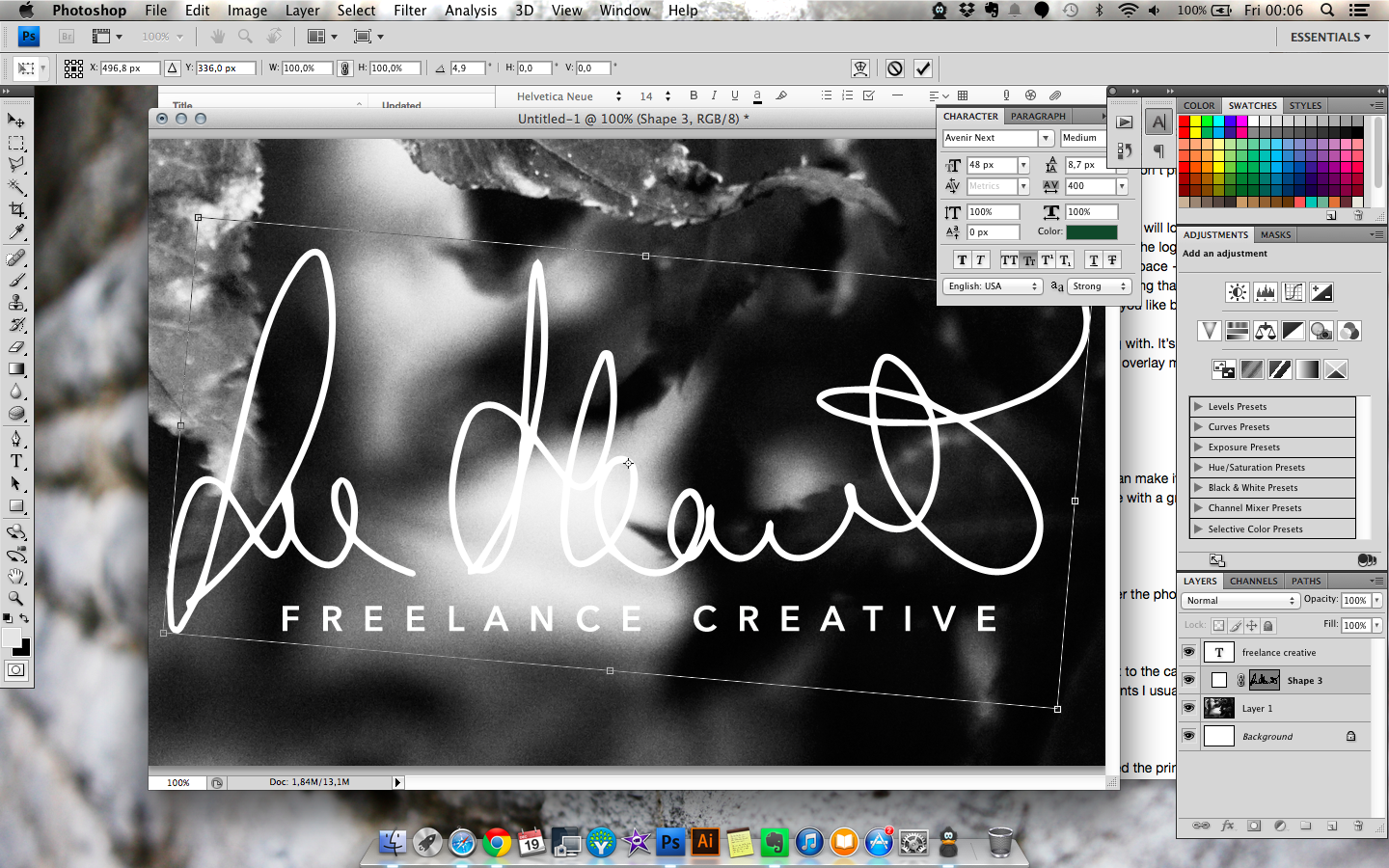Expand the Curves Presets list
Screen dimensions: 1389x868
pos(1198,427)
